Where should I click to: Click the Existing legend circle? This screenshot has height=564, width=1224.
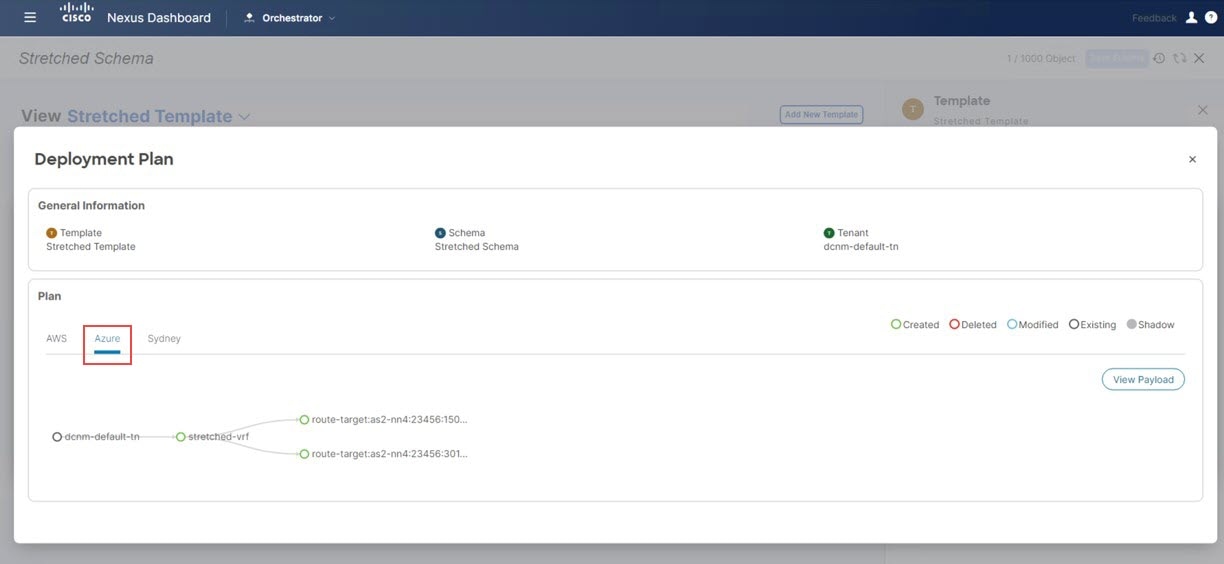click(1074, 324)
